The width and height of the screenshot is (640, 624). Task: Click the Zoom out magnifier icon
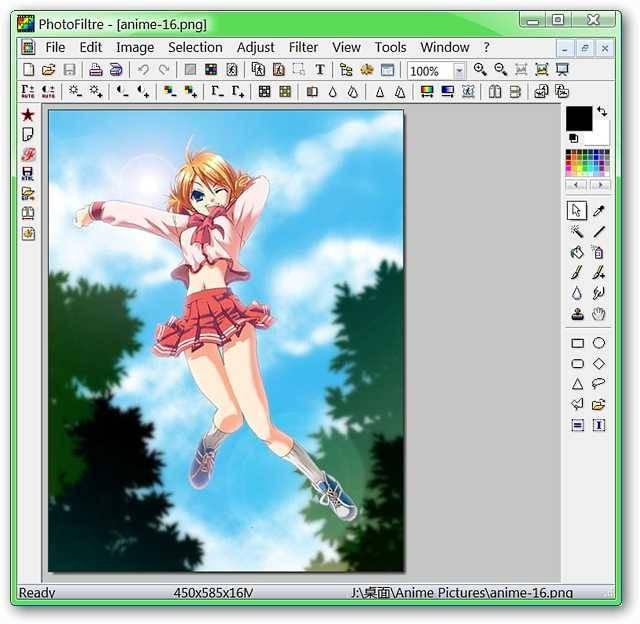pos(501,70)
